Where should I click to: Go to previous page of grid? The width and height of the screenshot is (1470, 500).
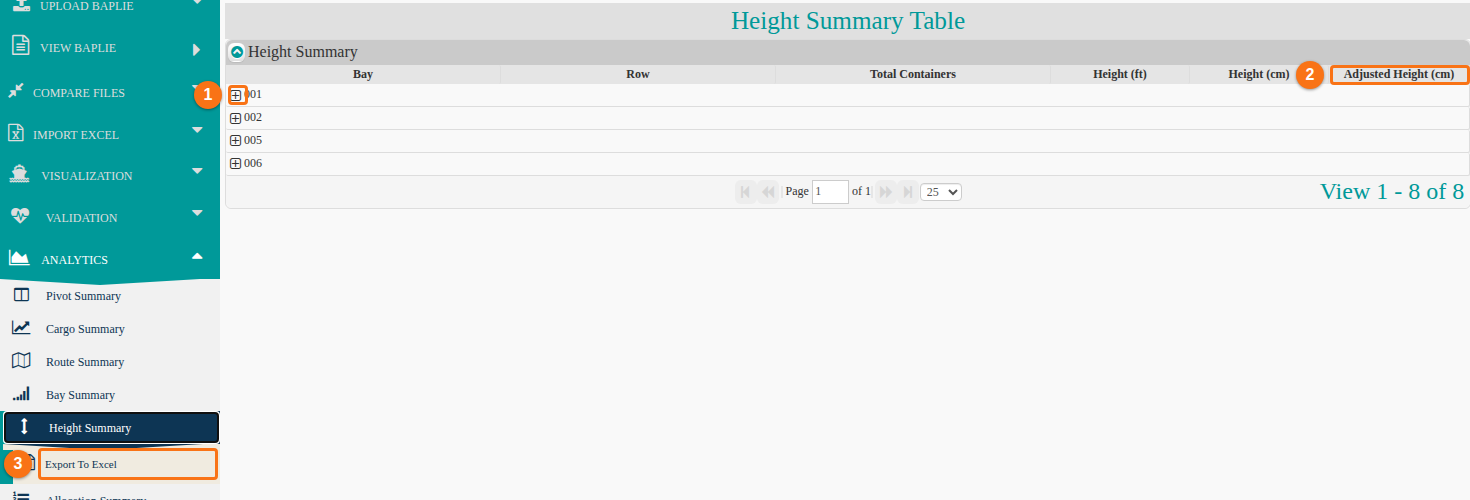[x=768, y=192]
